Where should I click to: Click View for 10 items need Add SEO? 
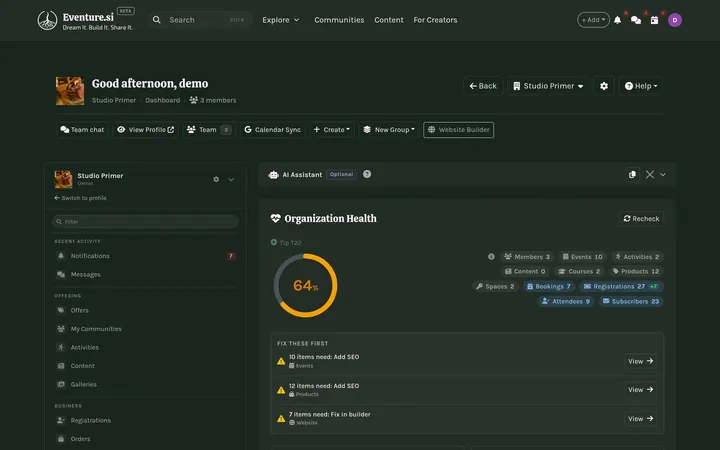pos(641,361)
